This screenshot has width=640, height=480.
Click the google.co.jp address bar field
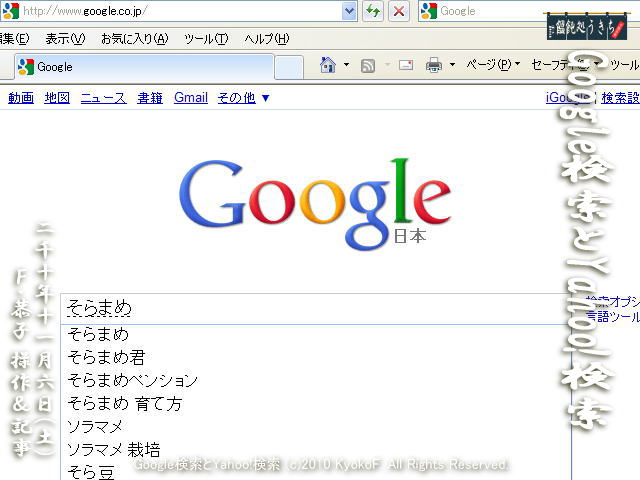[179, 11]
